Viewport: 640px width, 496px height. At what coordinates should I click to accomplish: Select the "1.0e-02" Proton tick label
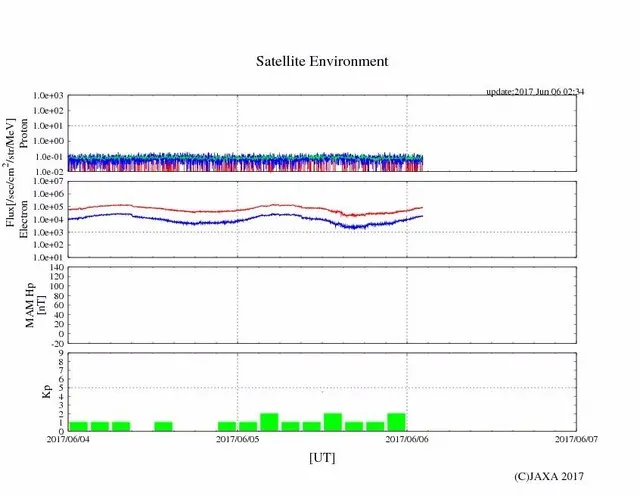pyautogui.click(x=49, y=172)
